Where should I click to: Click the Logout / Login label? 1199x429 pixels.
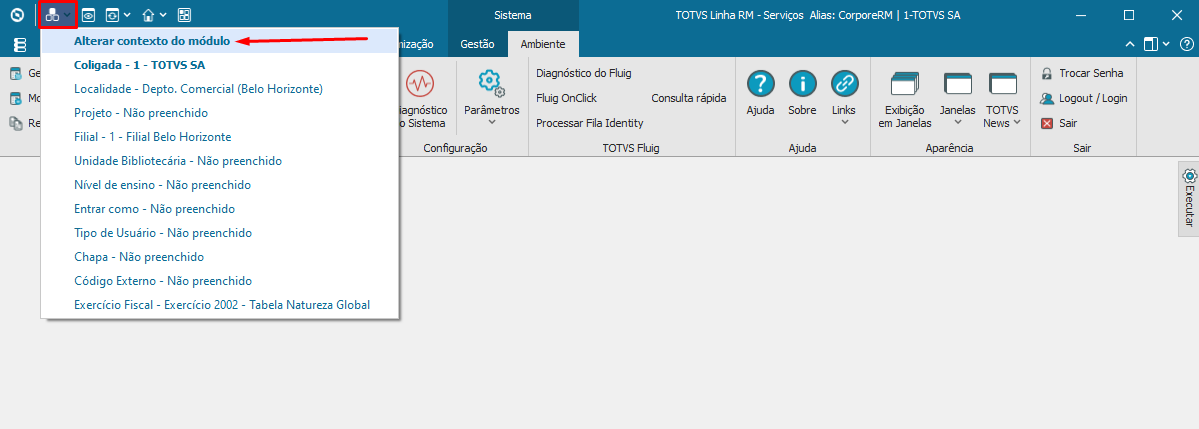tap(1093, 98)
